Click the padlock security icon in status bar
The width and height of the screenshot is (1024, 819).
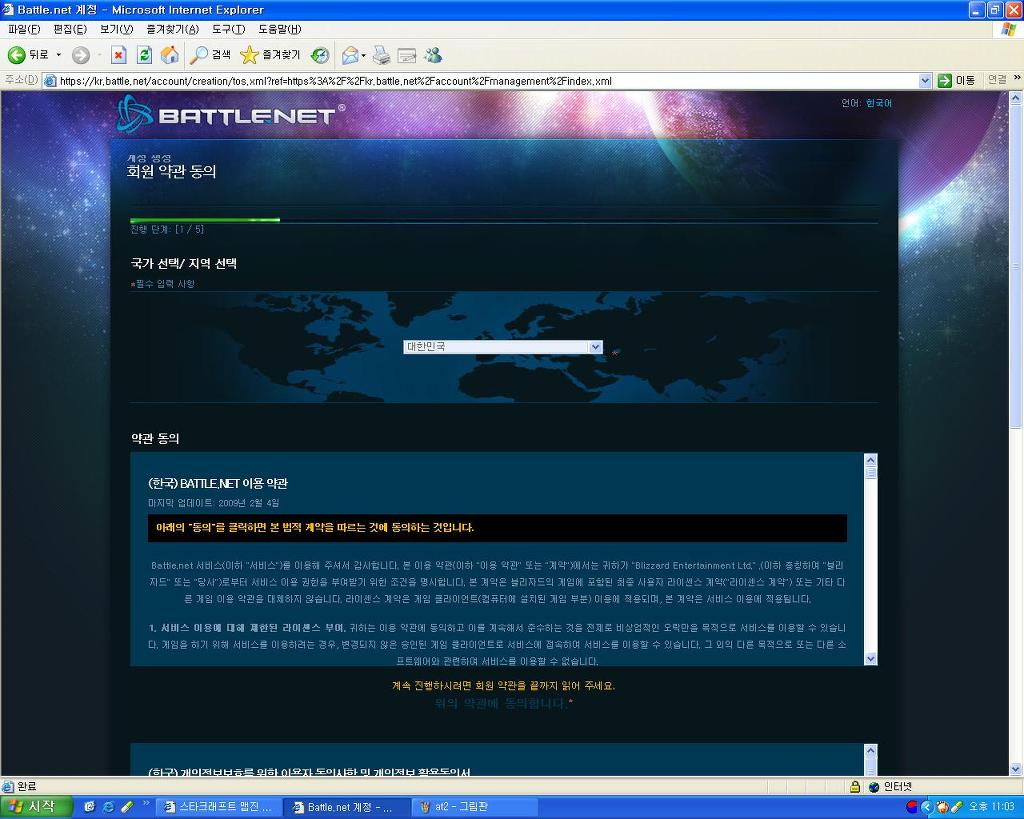click(854, 786)
